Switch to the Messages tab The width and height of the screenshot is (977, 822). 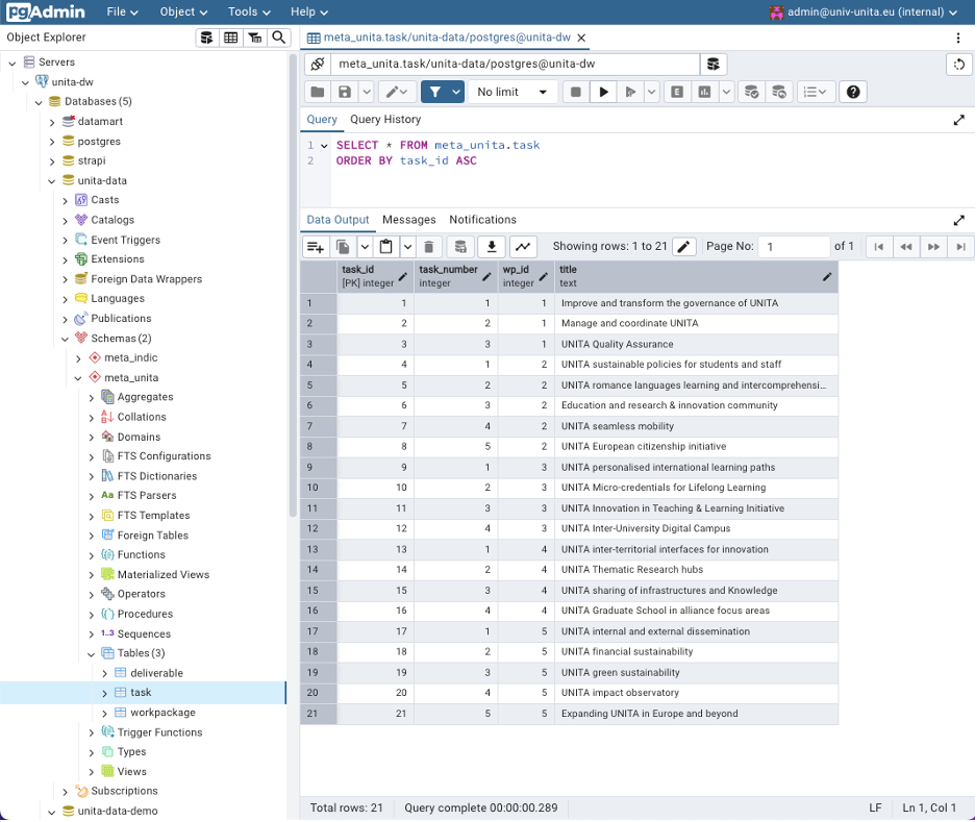click(x=409, y=220)
